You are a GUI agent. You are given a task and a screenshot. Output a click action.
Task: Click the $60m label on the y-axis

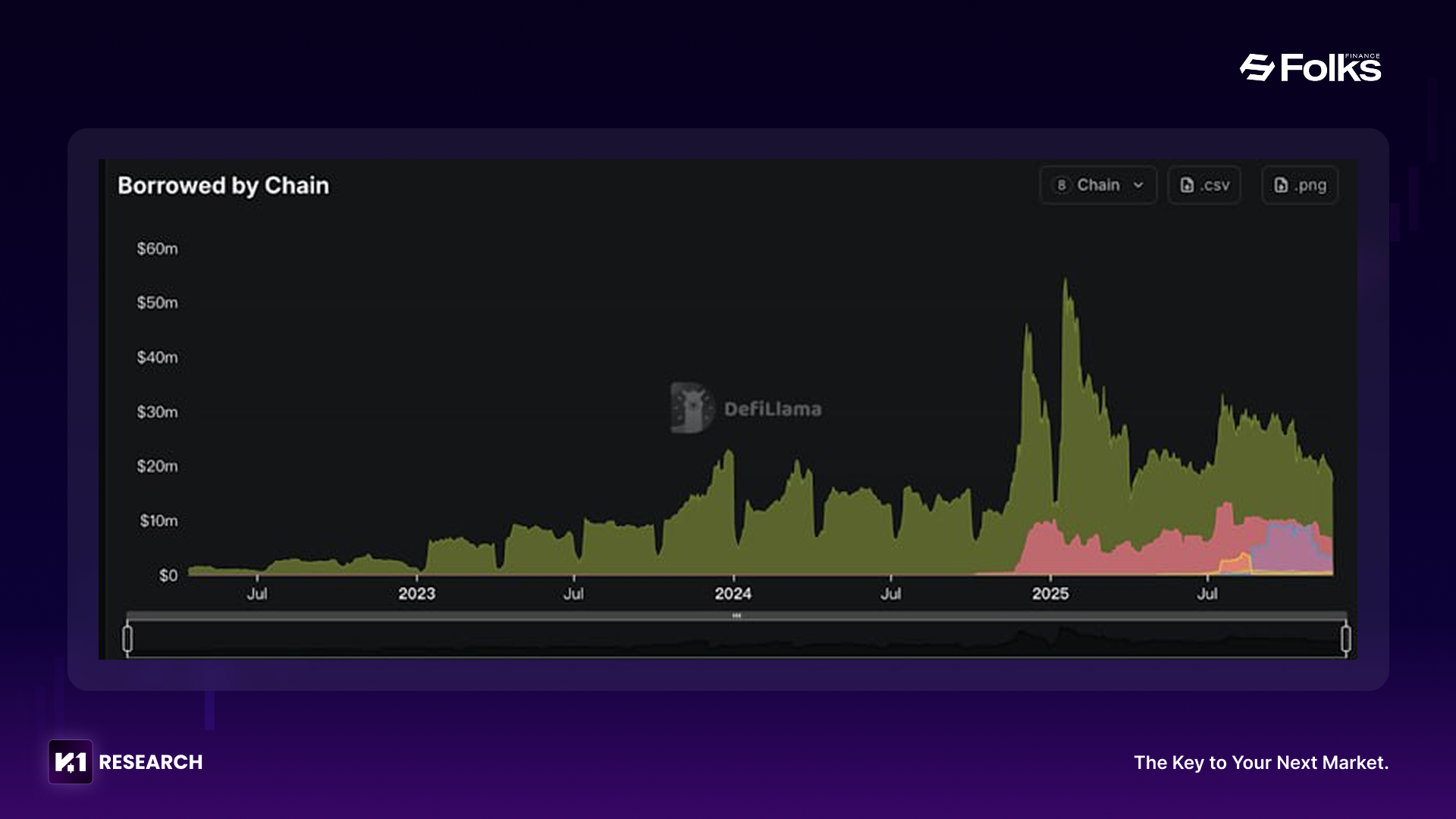157,249
